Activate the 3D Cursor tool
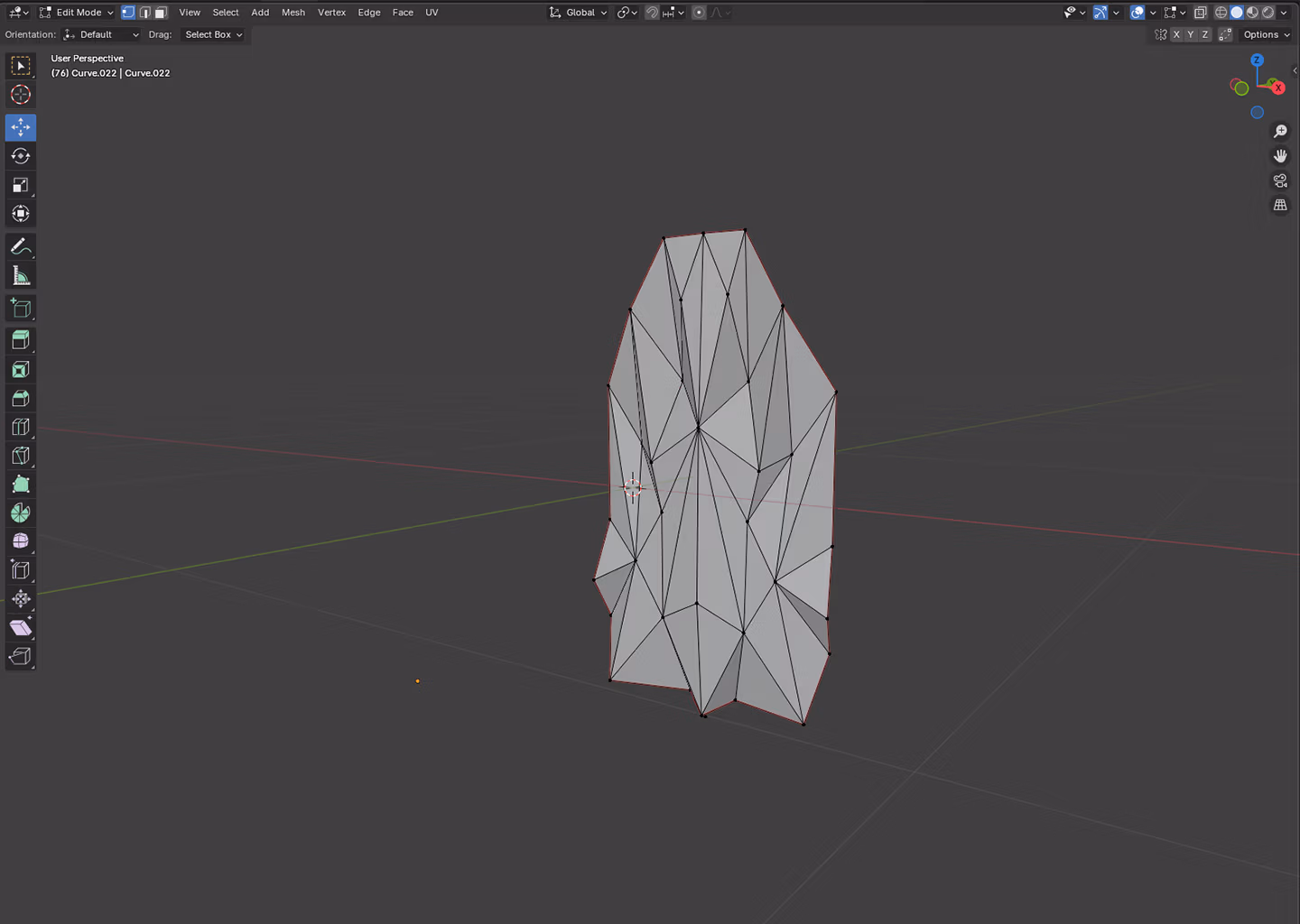The height and width of the screenshot is (924, 1300). [21, 95]
